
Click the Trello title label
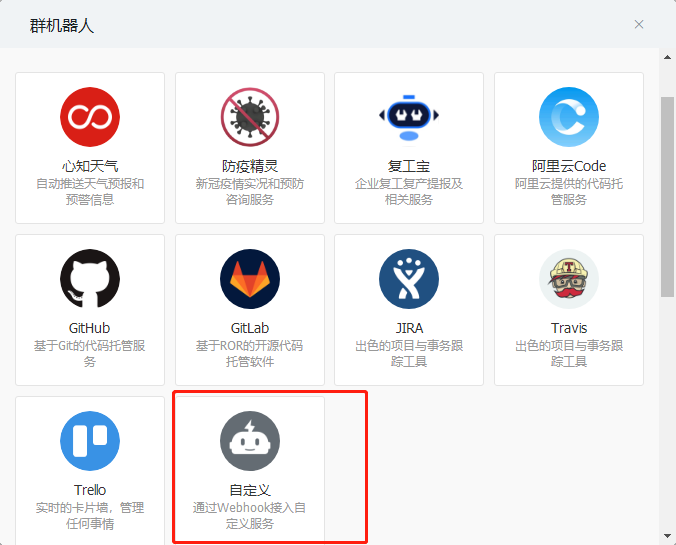(90, 490)
